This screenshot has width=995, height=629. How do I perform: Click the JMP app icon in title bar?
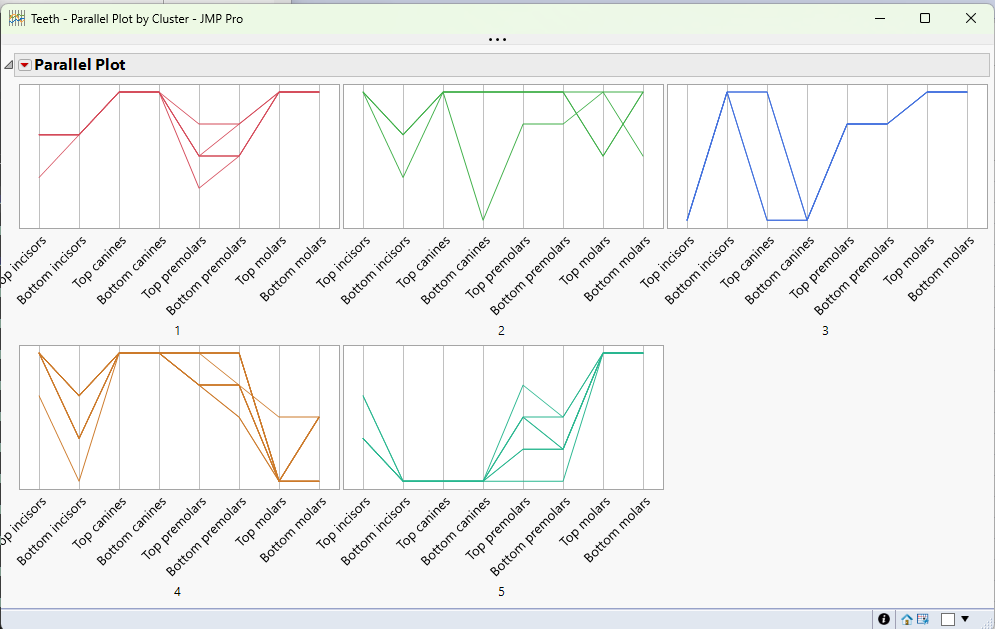point(16,18)
